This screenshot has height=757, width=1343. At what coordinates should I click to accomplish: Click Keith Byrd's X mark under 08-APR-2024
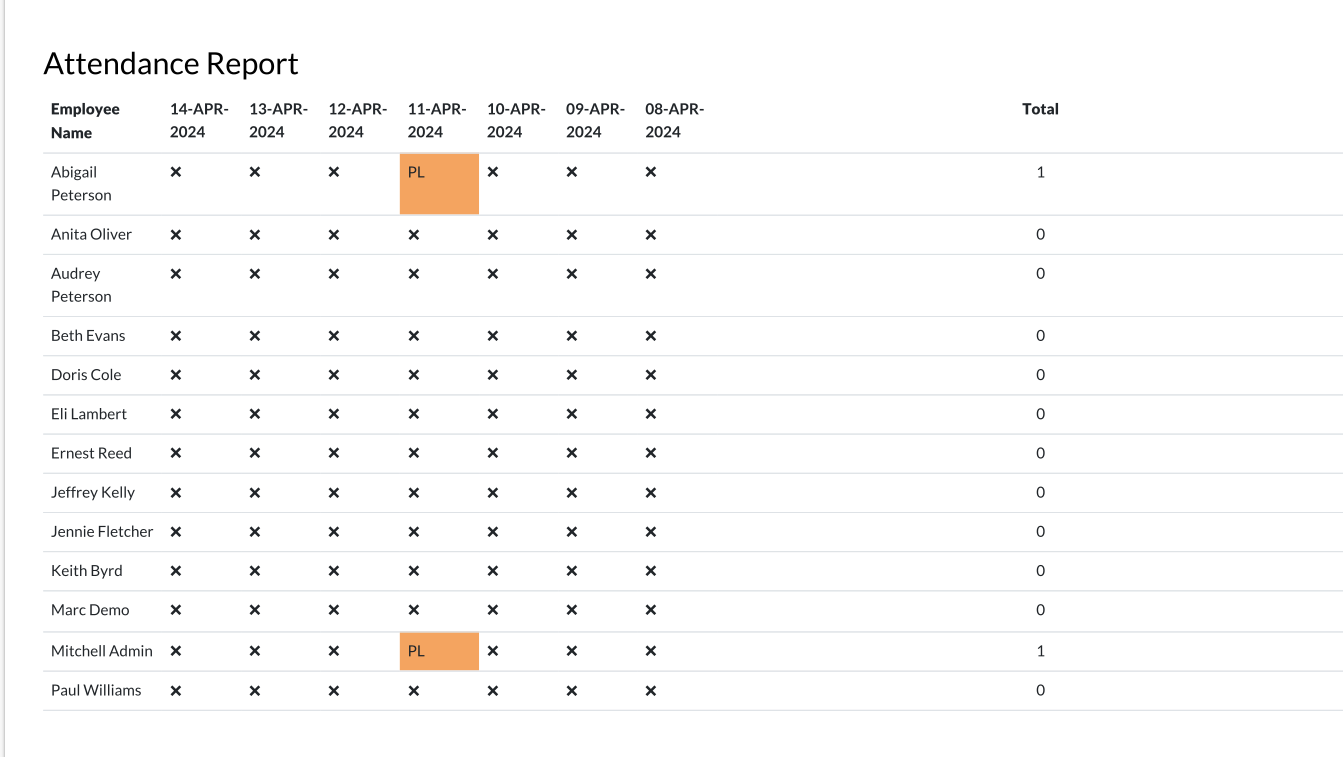pos(651,571)
